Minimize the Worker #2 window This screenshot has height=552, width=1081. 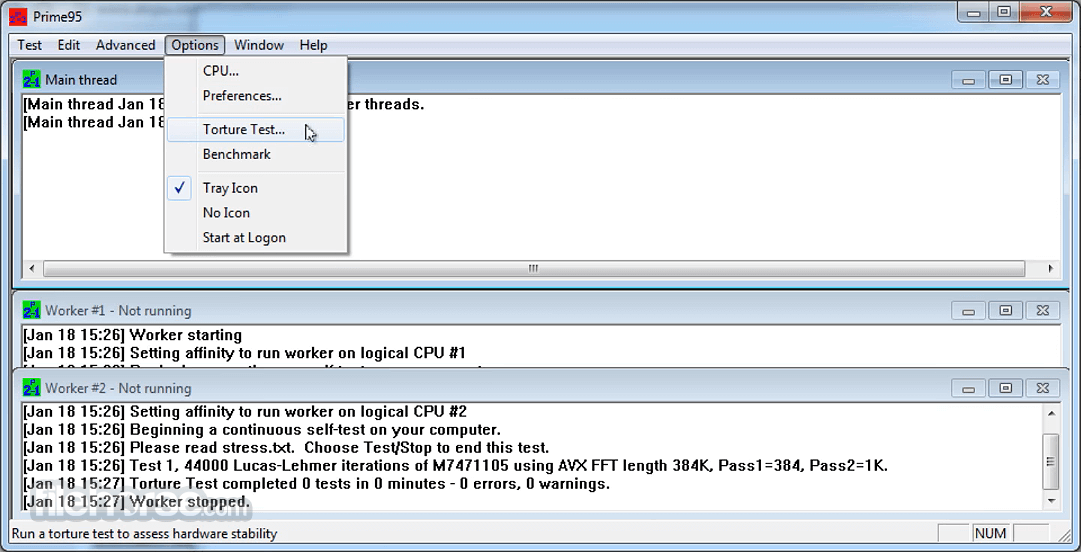[x=969, y=389]
